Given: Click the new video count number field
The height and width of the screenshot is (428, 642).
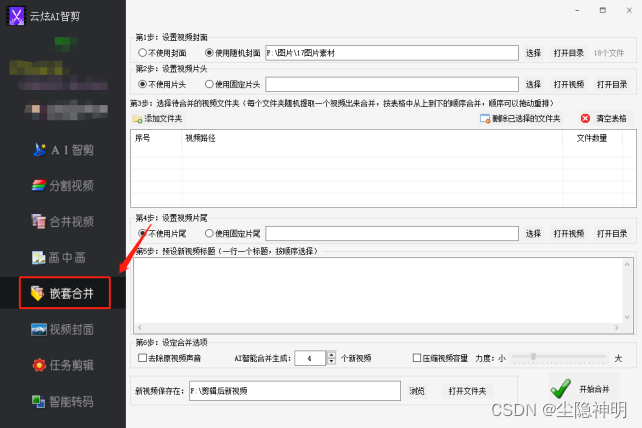Looking at the screenshot, I should click(310, 358).
